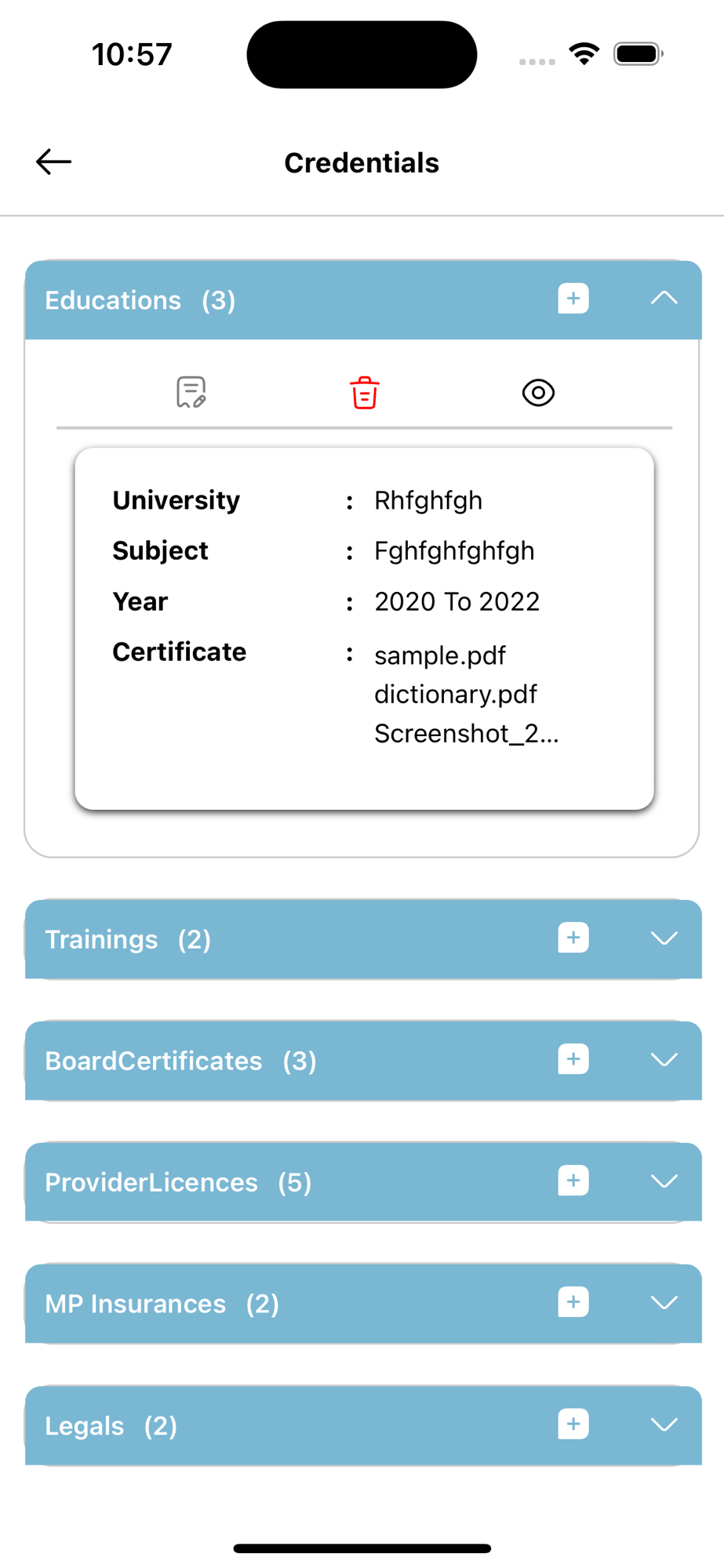Screen dimensions: 724x1568
Task: Expand the MP Insurances section chevron
Action: click(664, 1303)
